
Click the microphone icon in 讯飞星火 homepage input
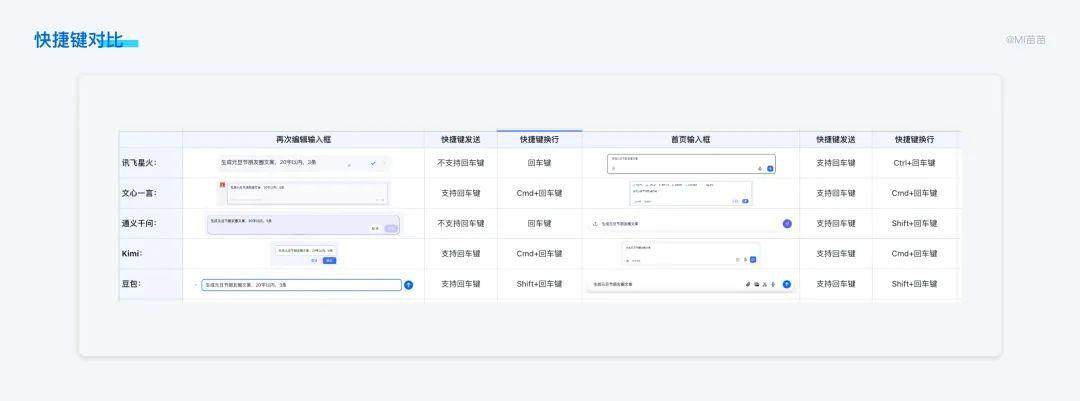click(760, 168)
